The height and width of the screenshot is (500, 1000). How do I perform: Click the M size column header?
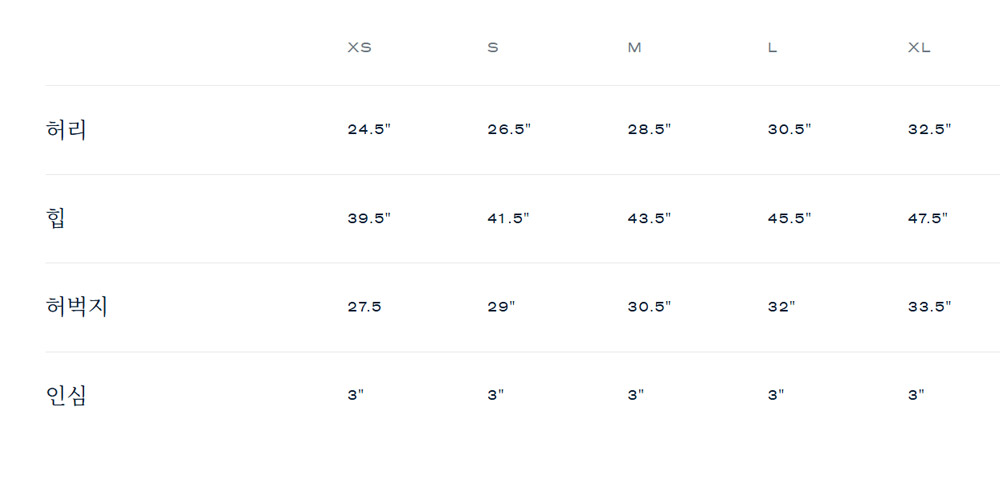click(634, 48)
